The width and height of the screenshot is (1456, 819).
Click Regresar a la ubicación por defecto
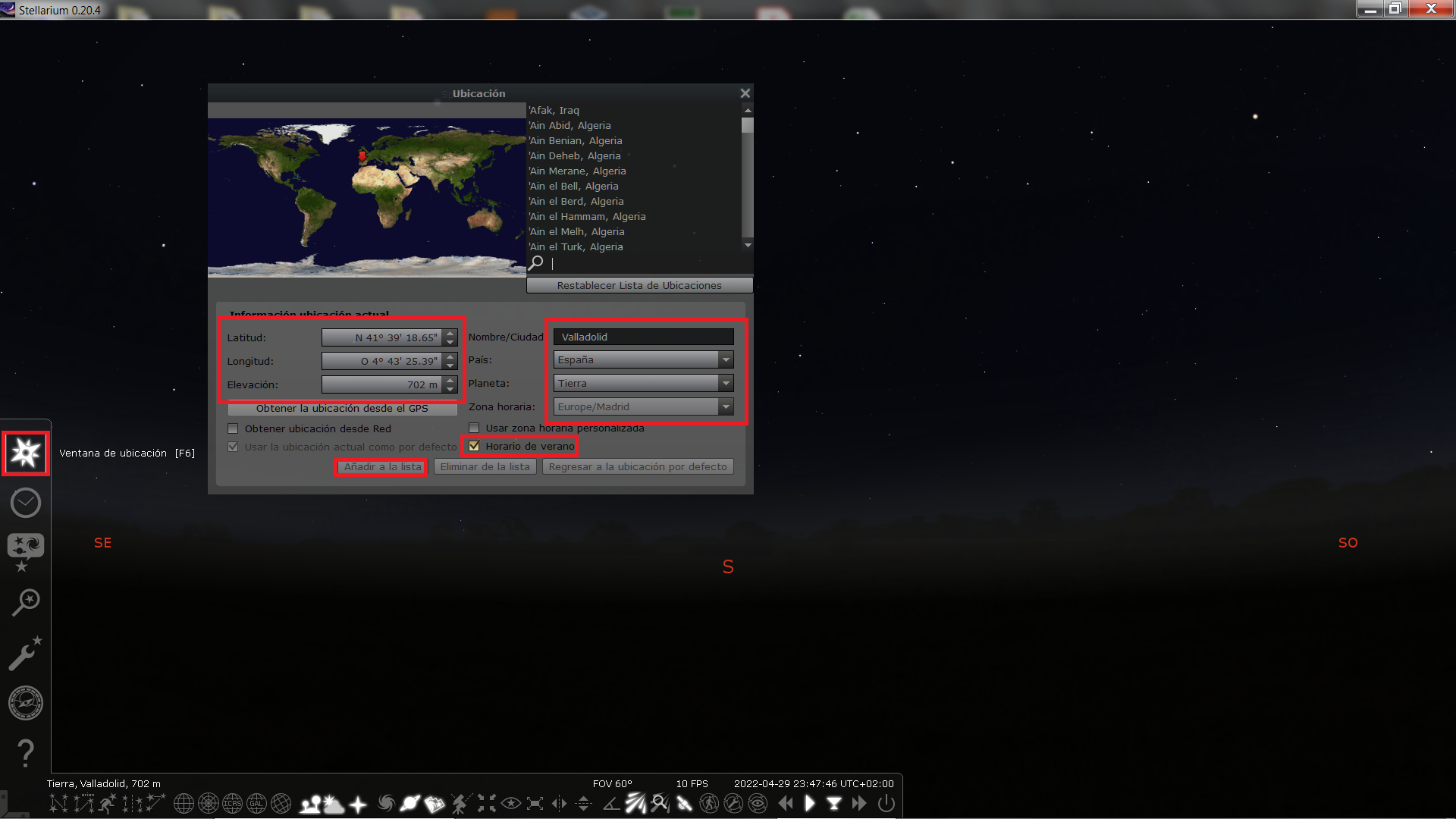(x=638, y=466)
